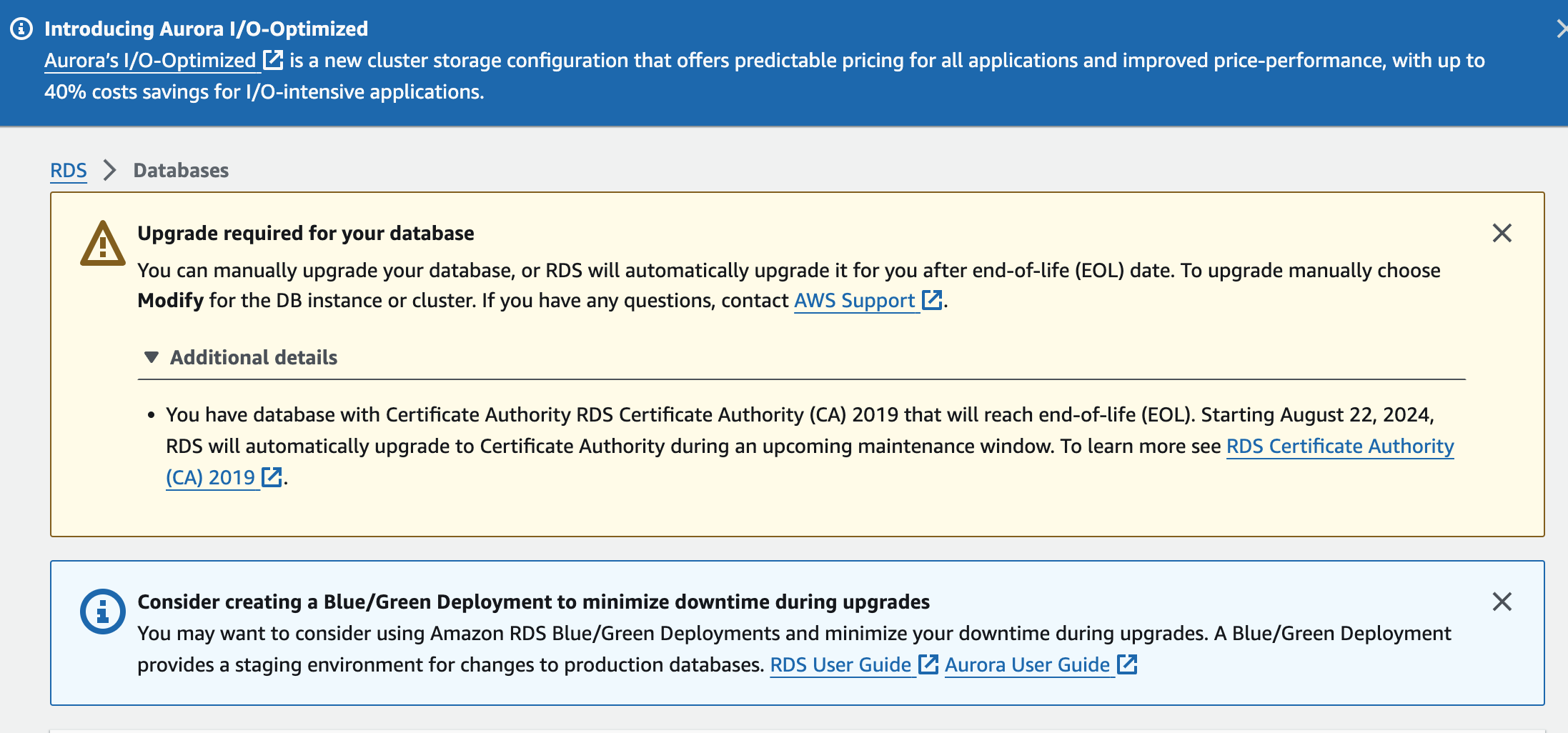Click 'Upgrade required for your database' heading
This screenshot has height=733, width=1568.
[306, 234]
